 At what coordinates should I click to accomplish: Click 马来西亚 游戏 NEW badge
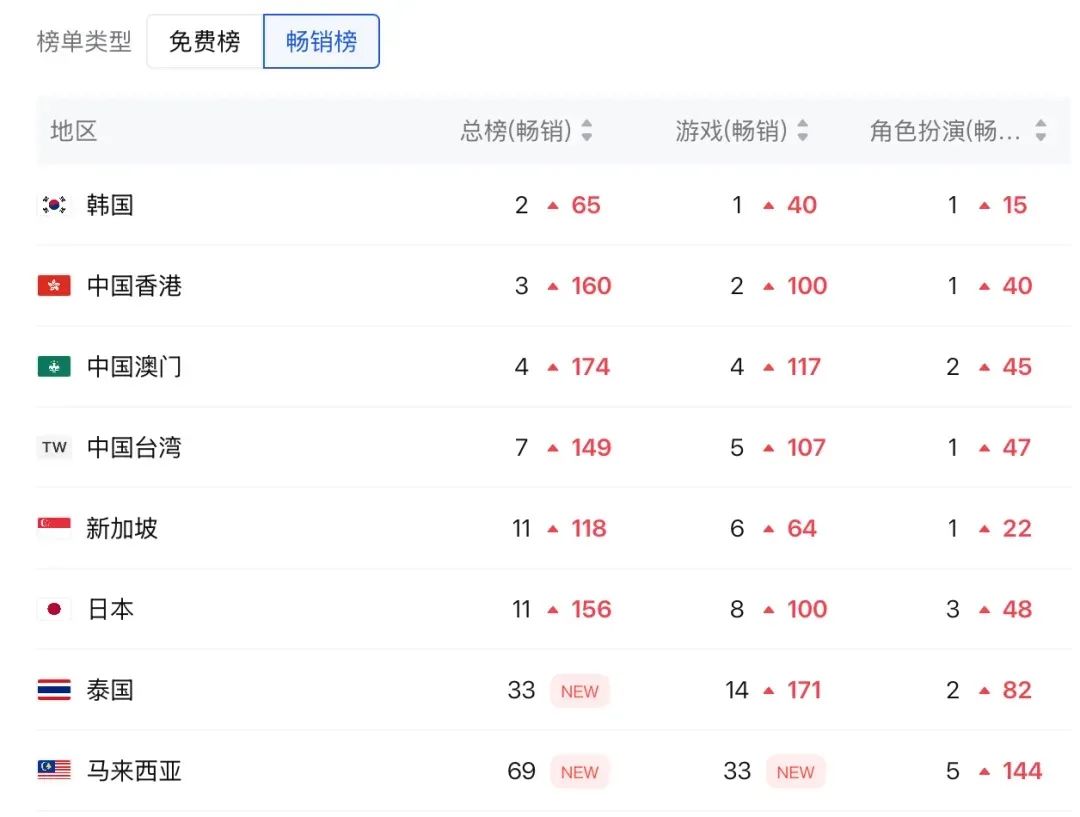tap(795, 772)
